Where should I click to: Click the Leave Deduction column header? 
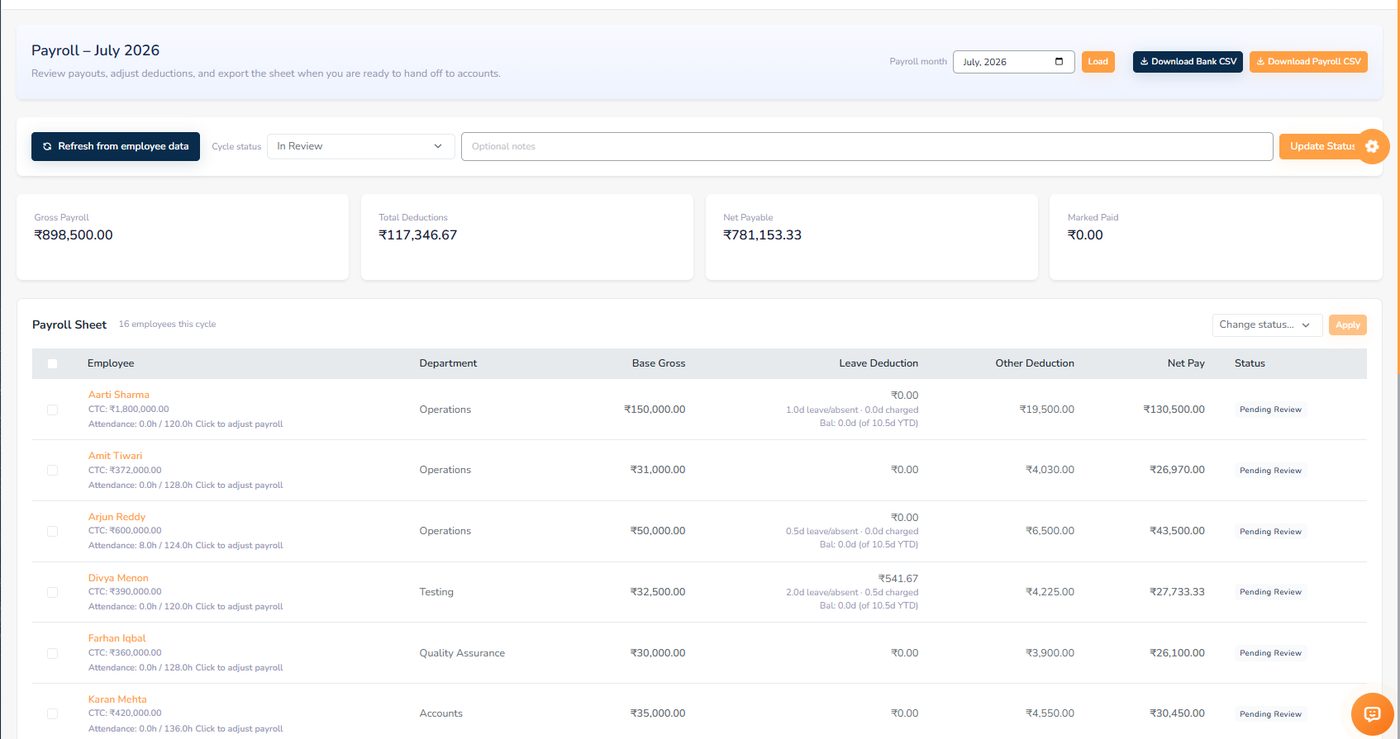[x=878, y=363]
